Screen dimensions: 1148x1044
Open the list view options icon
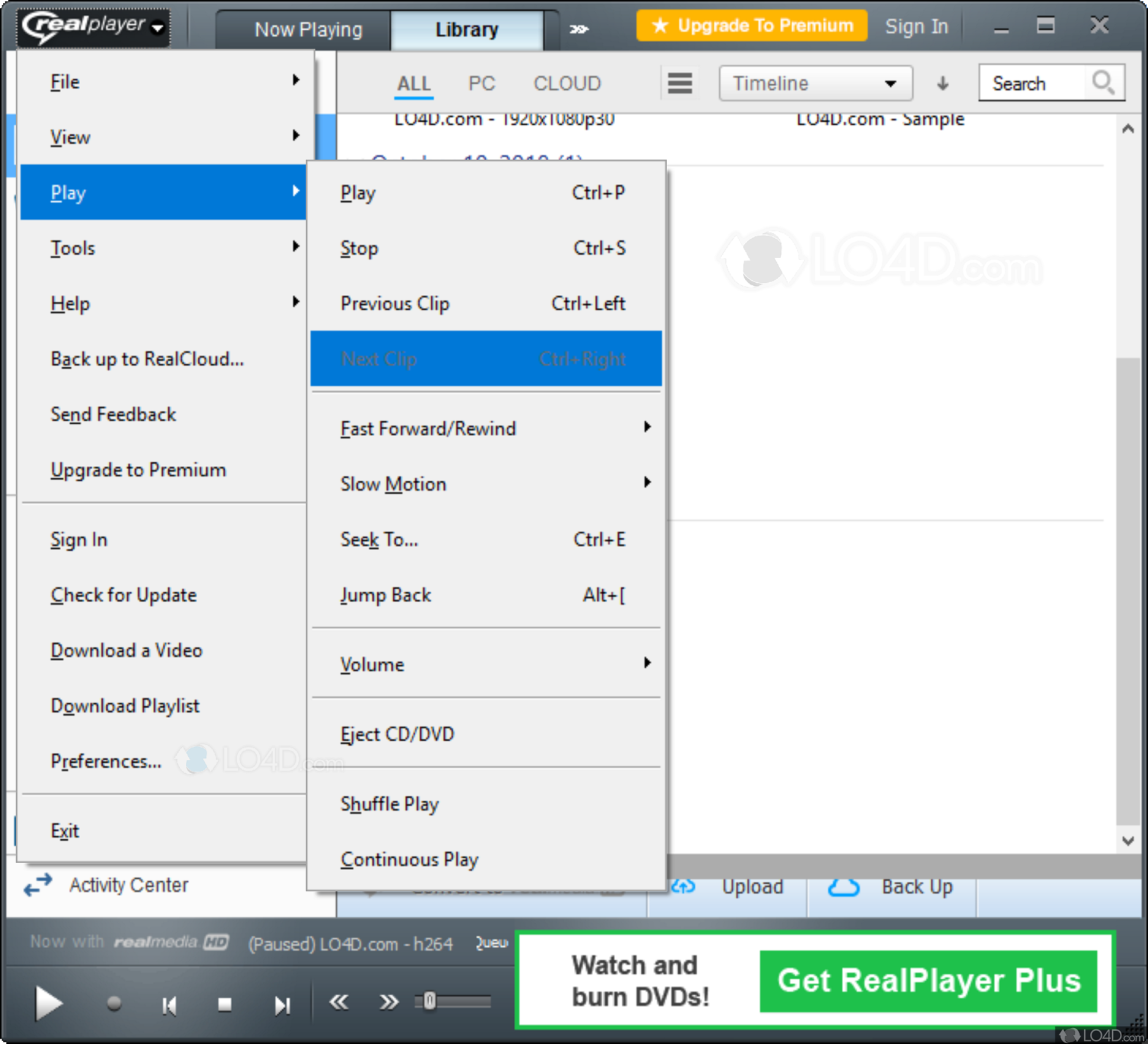(679, 83)
